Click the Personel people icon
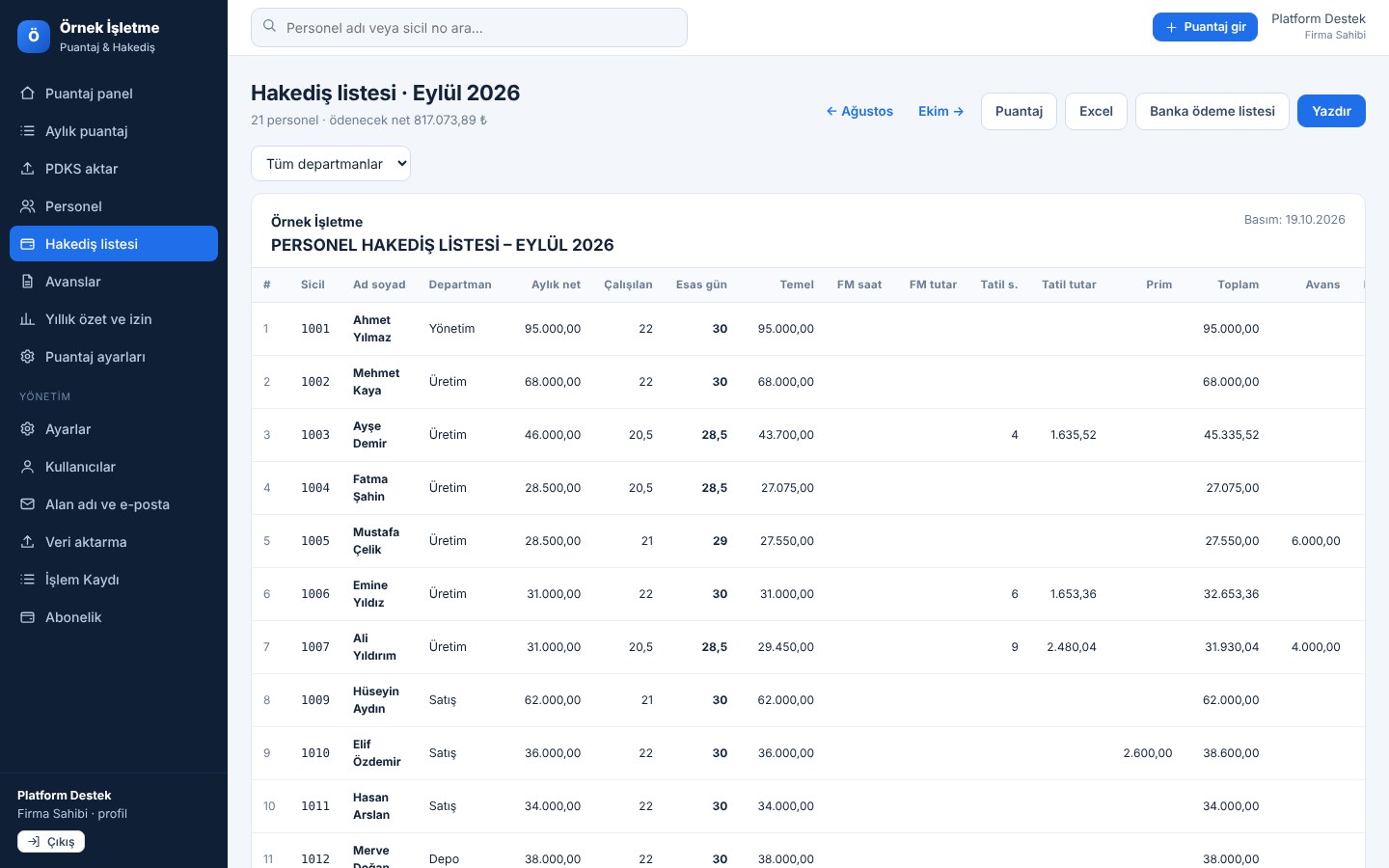The height and width of the screenshot is (868, 1389). click(x=27, y=206)
